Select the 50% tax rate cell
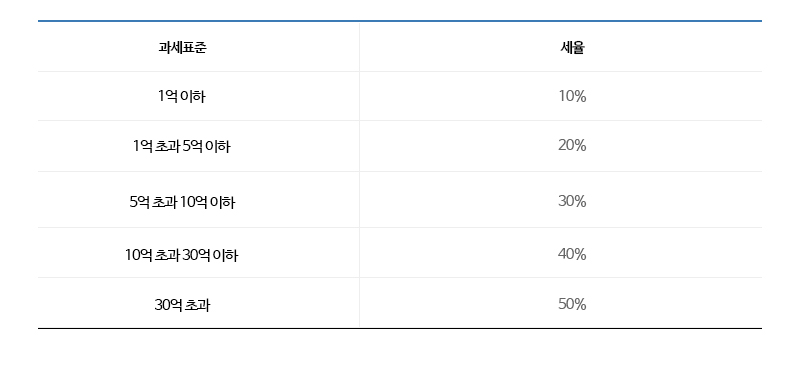Viewport: 800px width, 367px height. point(572,304)
